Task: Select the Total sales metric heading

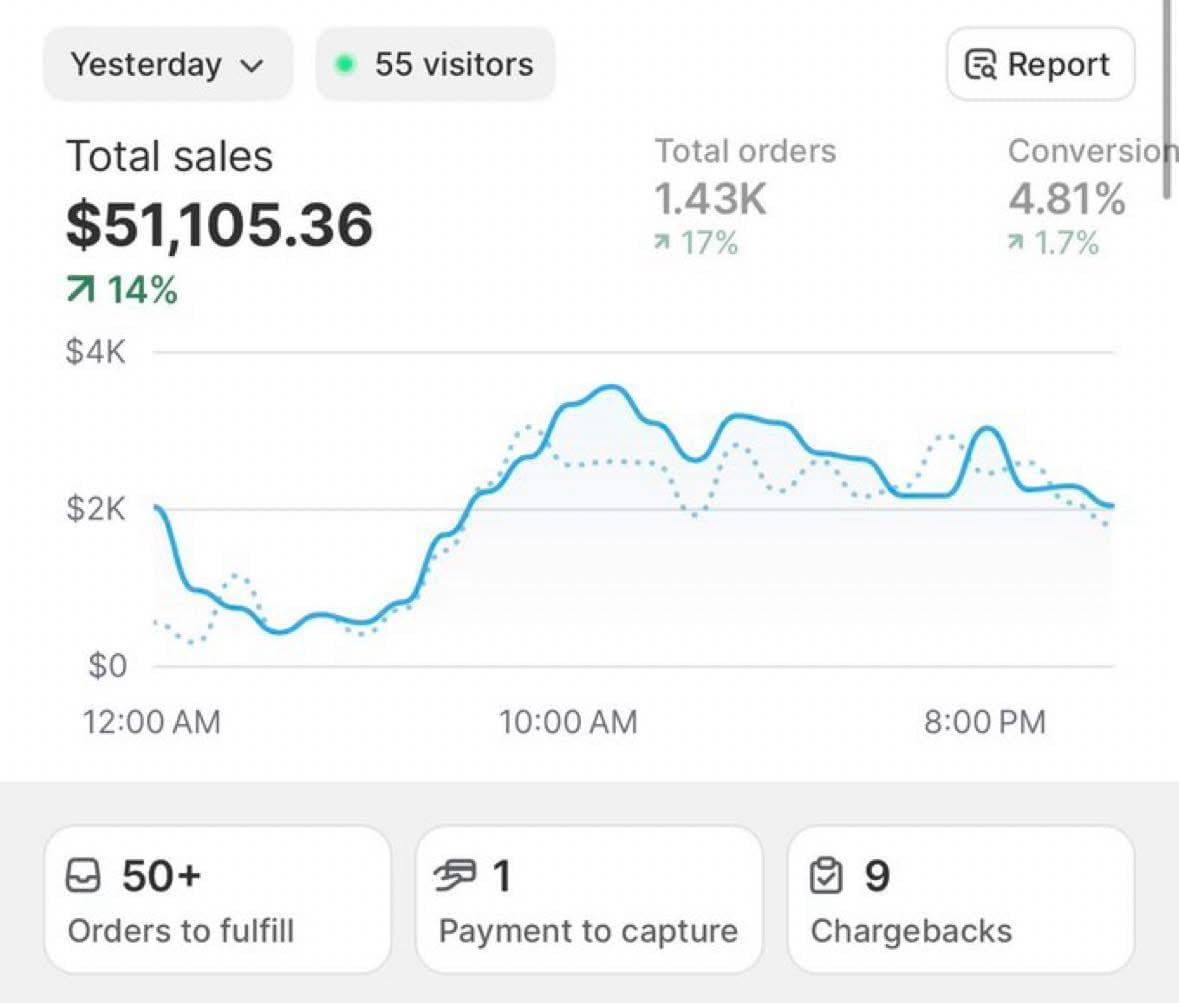Action: 169,157
